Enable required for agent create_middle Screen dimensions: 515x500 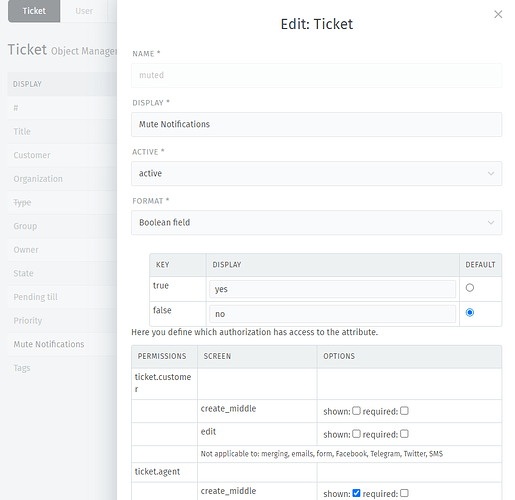click(404, 493)
